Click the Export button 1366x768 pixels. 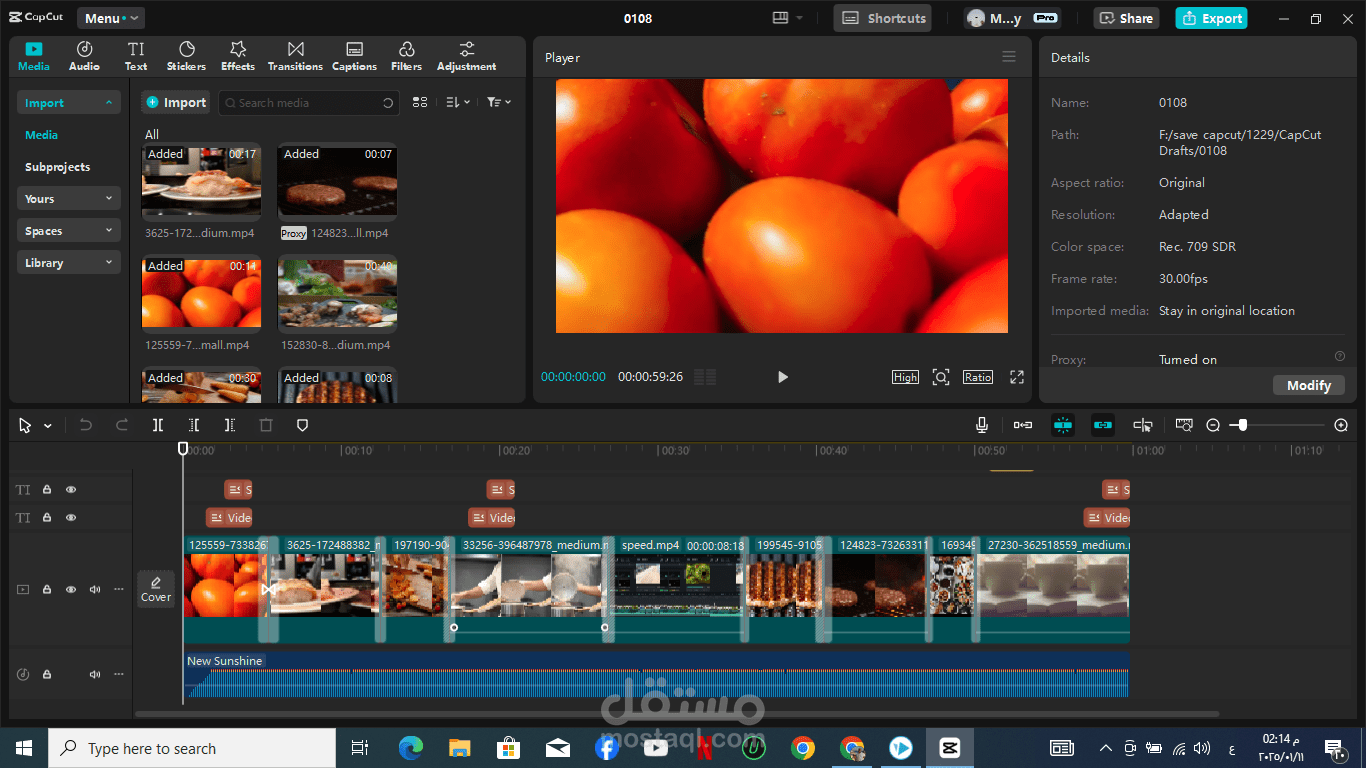[x=1211, y=18]
